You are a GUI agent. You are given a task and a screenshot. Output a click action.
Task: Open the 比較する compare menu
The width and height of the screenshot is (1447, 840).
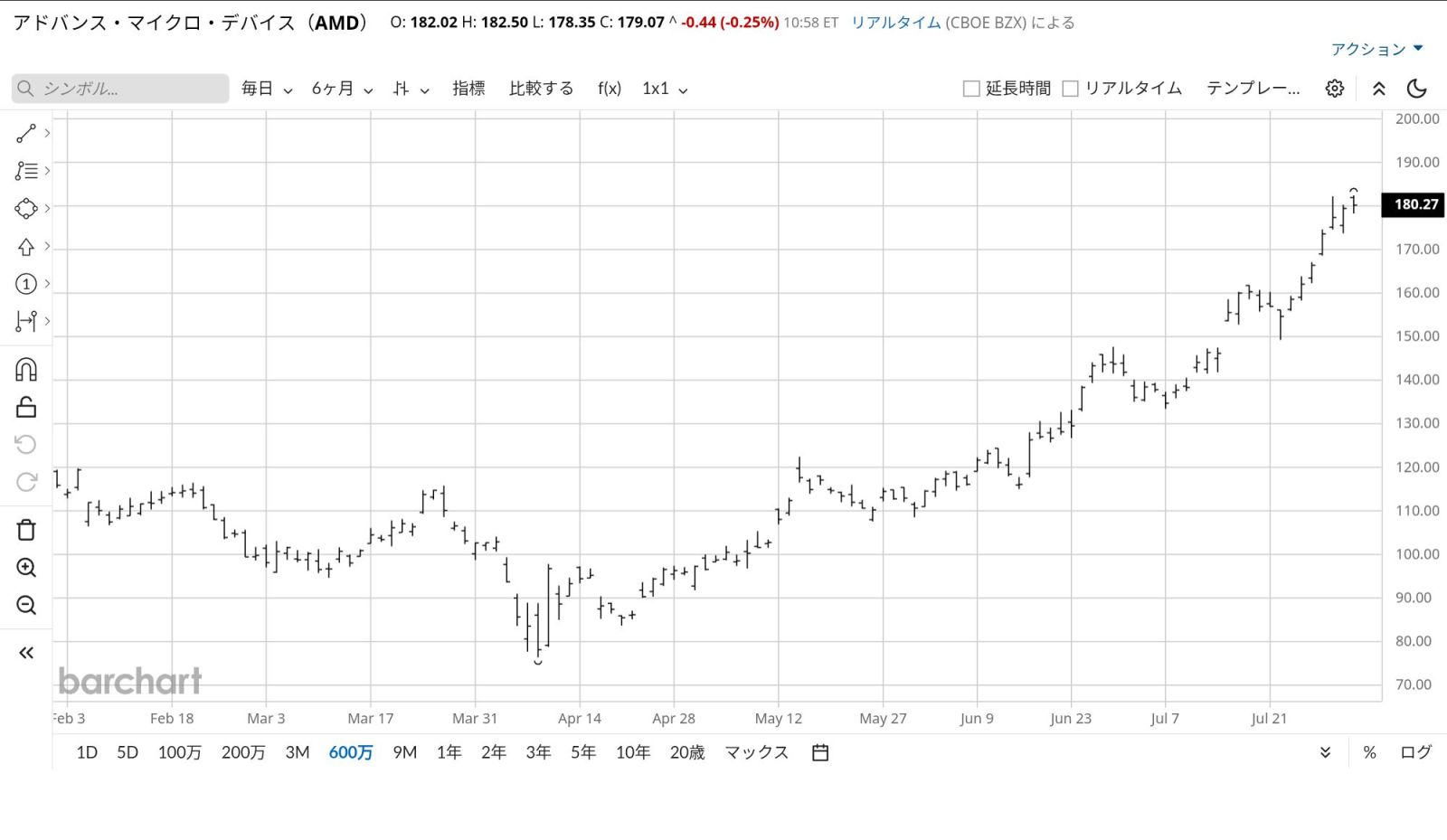[541, 89]
